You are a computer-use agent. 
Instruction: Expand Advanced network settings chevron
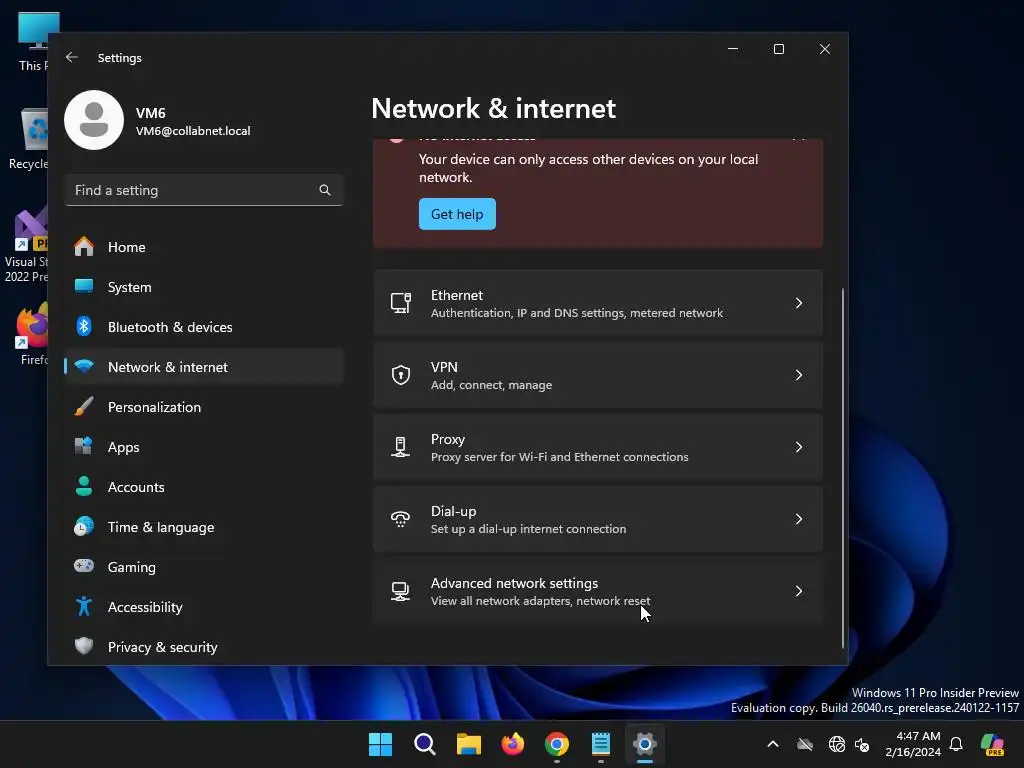[799, 591]
